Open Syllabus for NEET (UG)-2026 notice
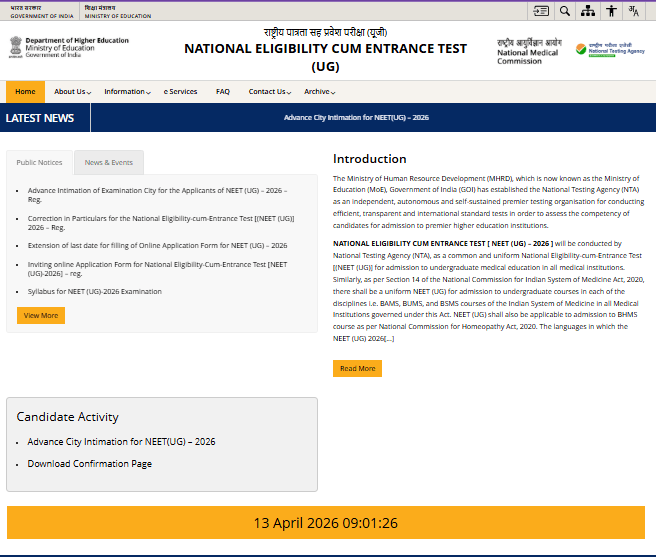Viewport: 656px width, 557px height. (95, 292)
